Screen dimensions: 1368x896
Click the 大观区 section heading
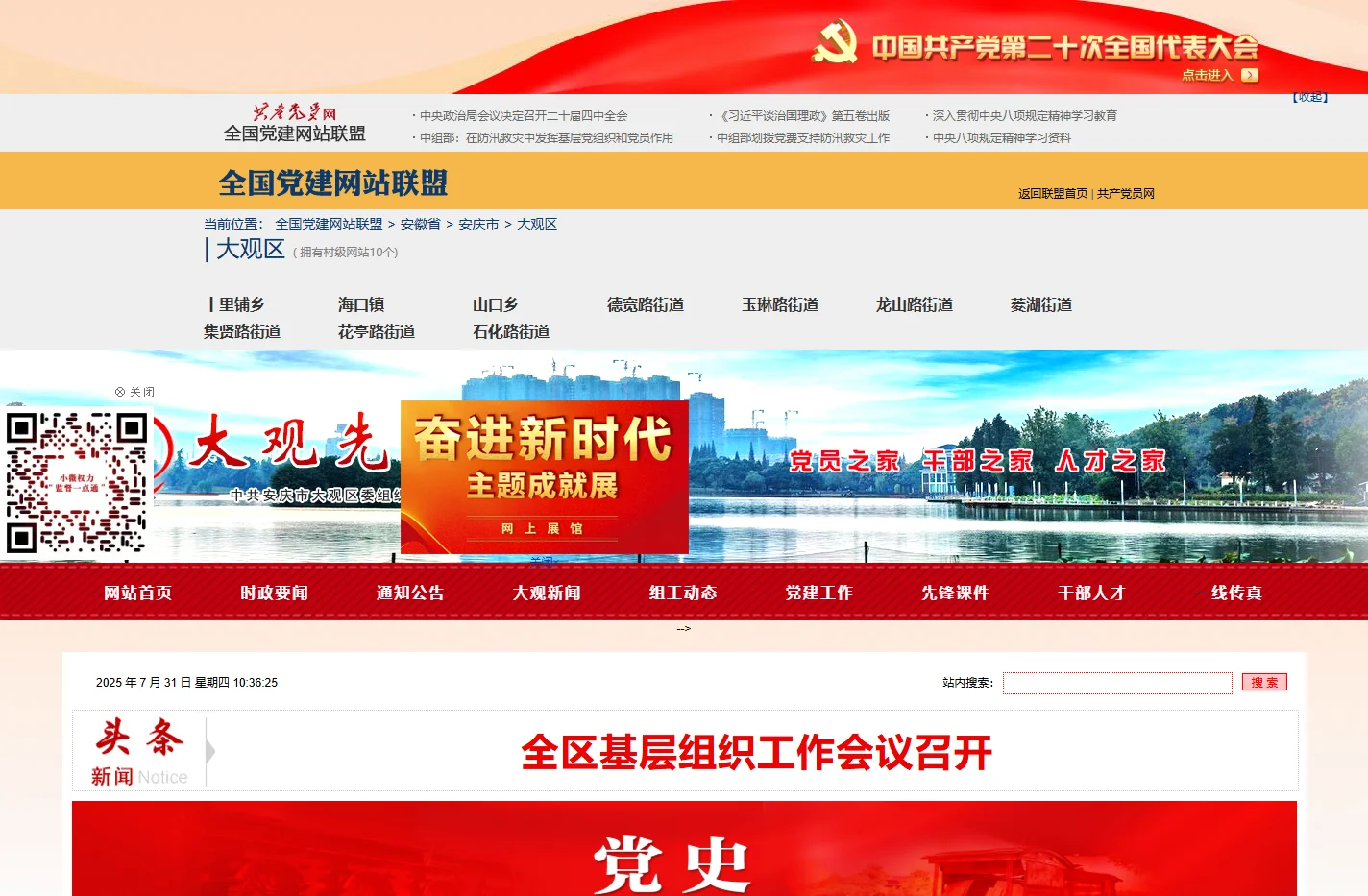[x=250, y=249]
